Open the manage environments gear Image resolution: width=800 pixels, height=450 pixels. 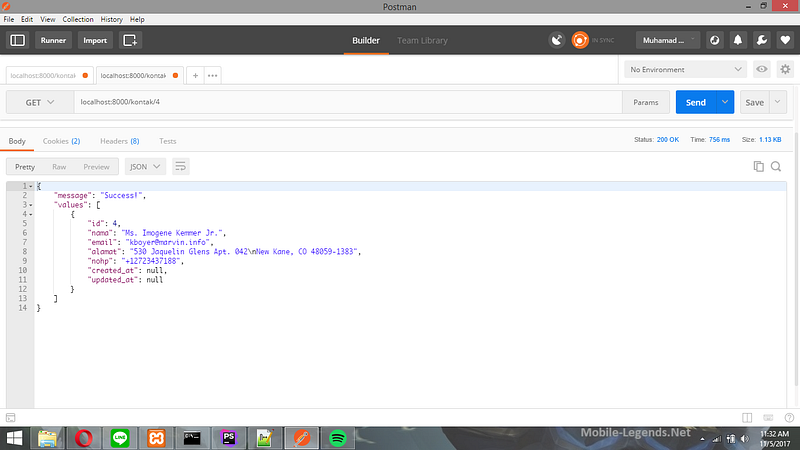(785, 69)
